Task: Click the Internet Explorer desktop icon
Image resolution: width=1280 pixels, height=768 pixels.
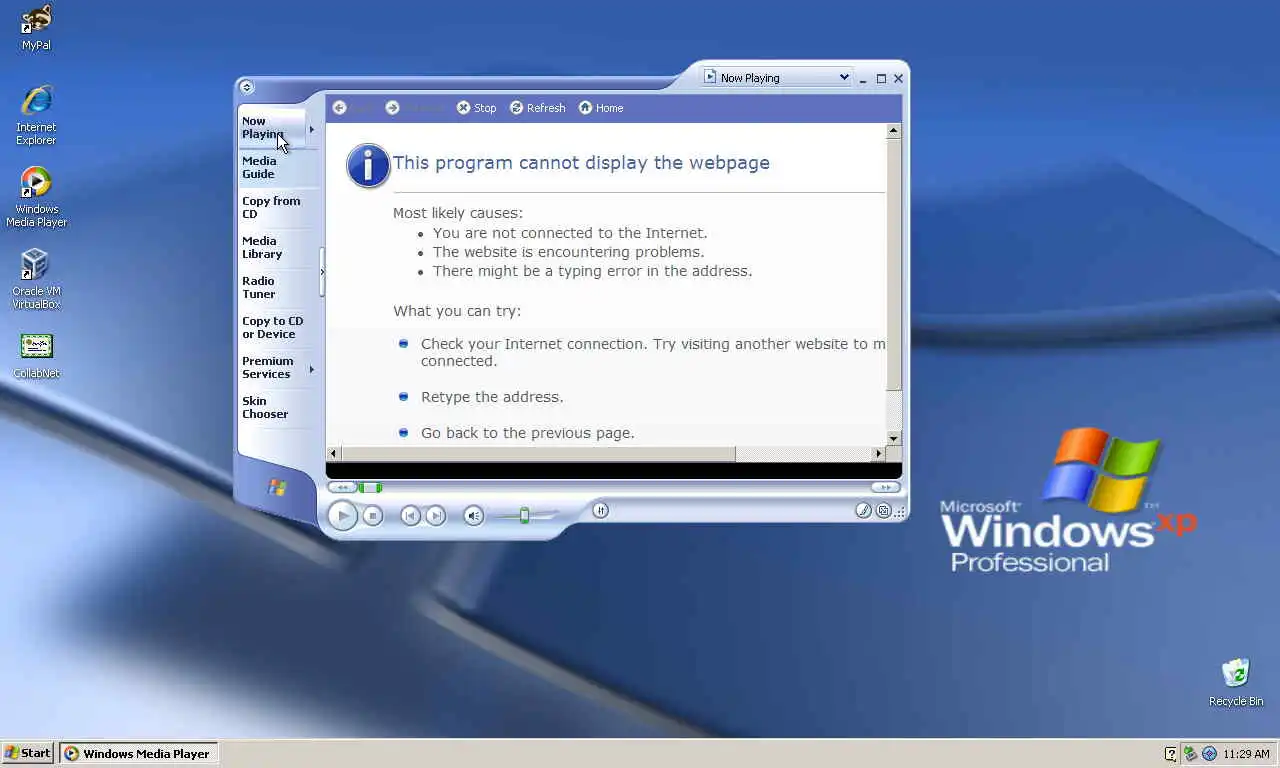Action: point(36,116)
